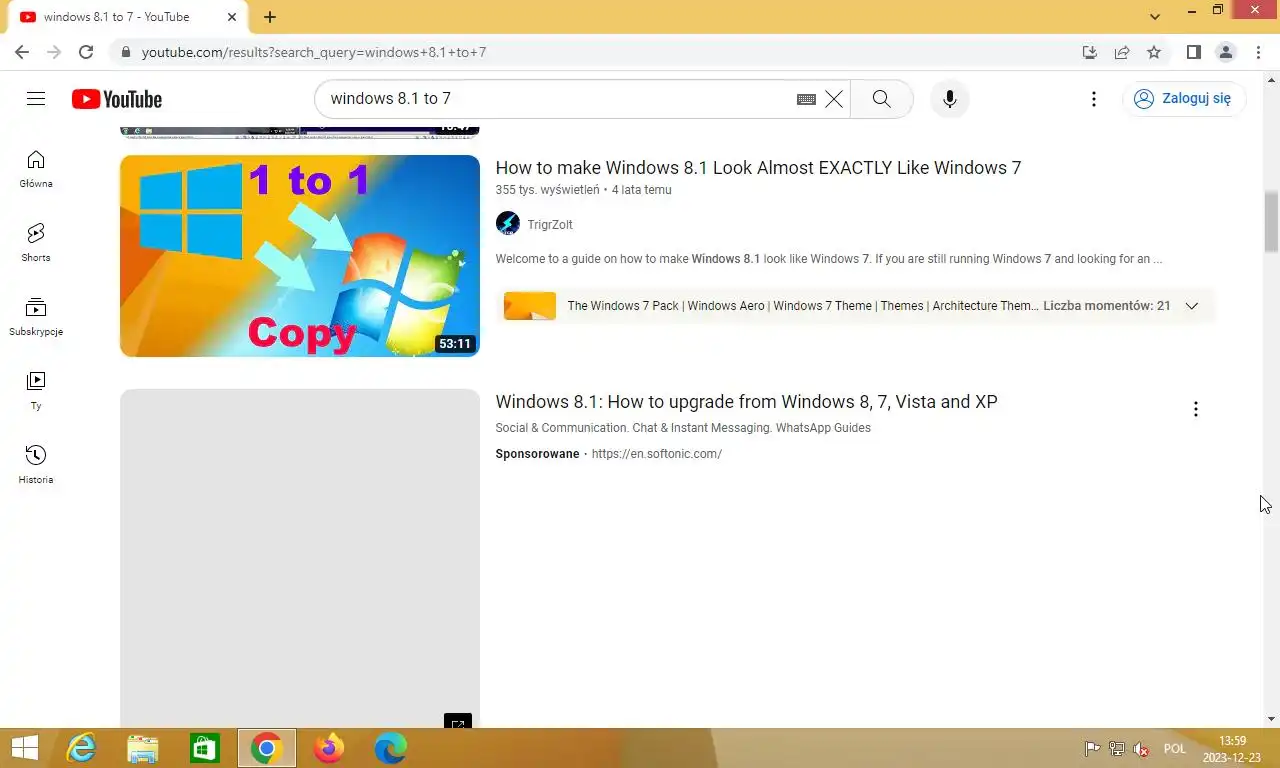Open en.softonic.com sponsored link
Image resolution: width=1280 pixels, height=768 pixels.
[x=657, y=454]
